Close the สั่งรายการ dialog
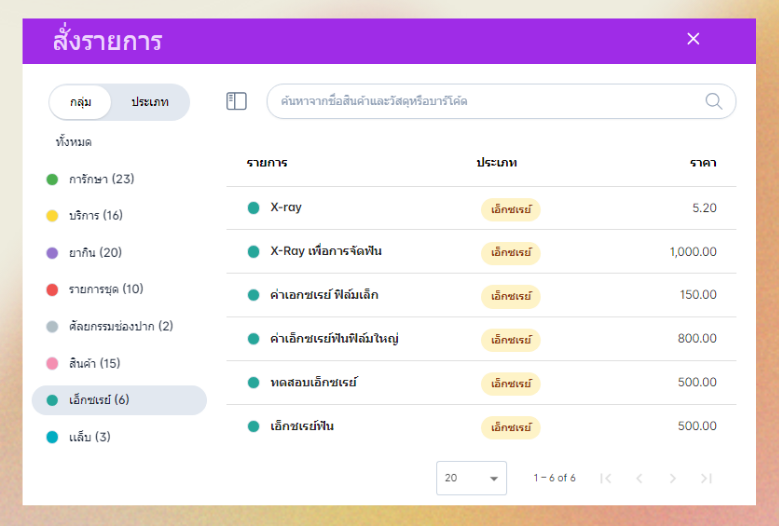The height and width of the screenshot is (526, 779). [x=693, y=39]
